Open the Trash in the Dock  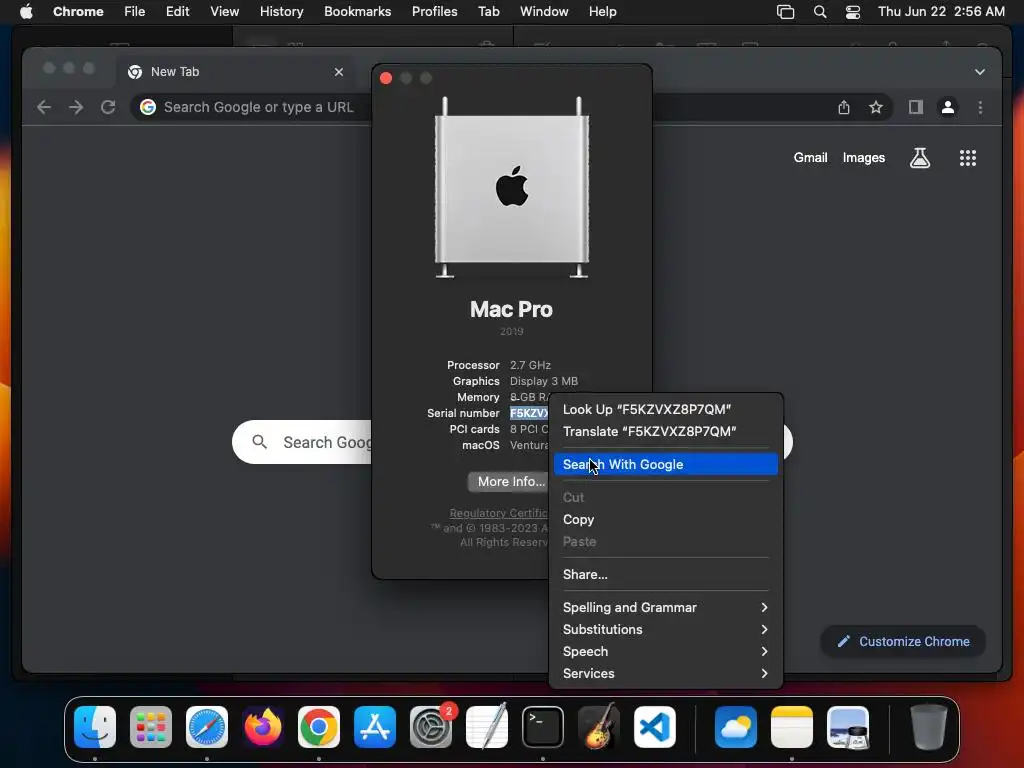click(928, 727)
